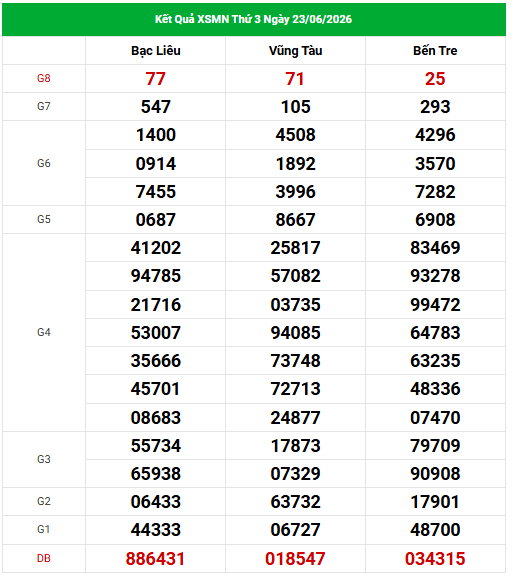Click the Bạc Liêu column header

pyautogui.click(x=157, y=51)
